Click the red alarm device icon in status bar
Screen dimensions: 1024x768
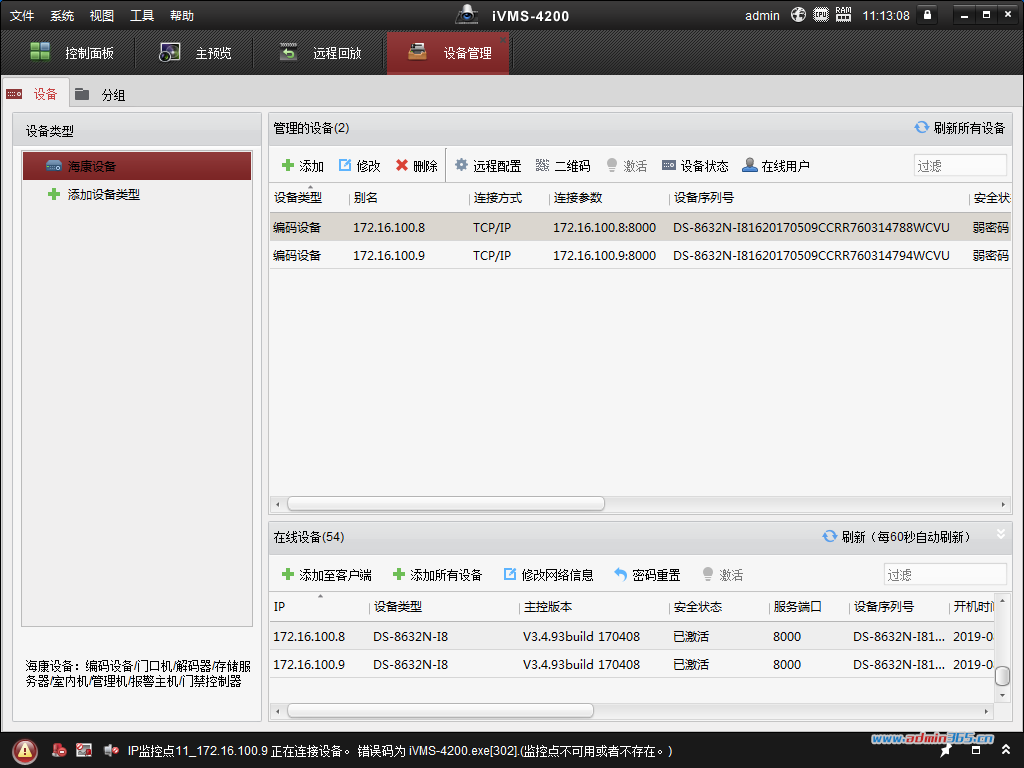point(59,750)
